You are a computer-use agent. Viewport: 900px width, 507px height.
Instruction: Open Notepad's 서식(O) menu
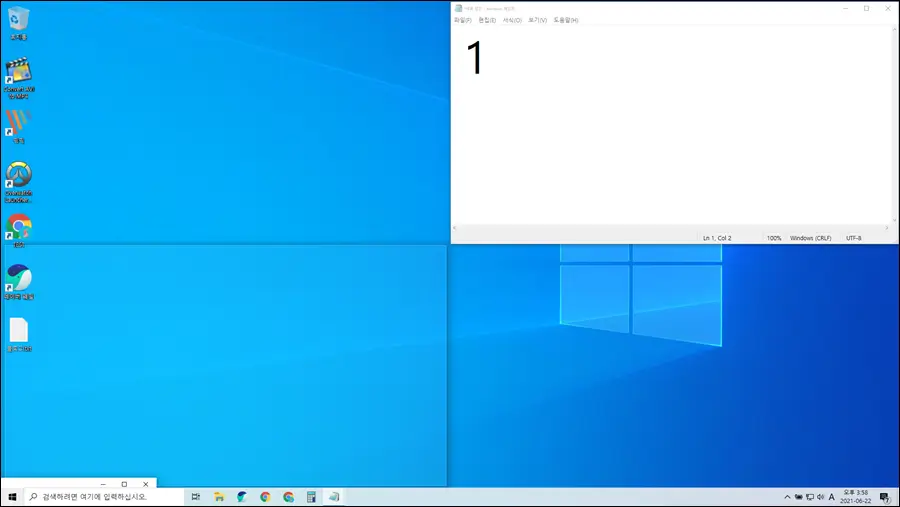pos(512,20)
